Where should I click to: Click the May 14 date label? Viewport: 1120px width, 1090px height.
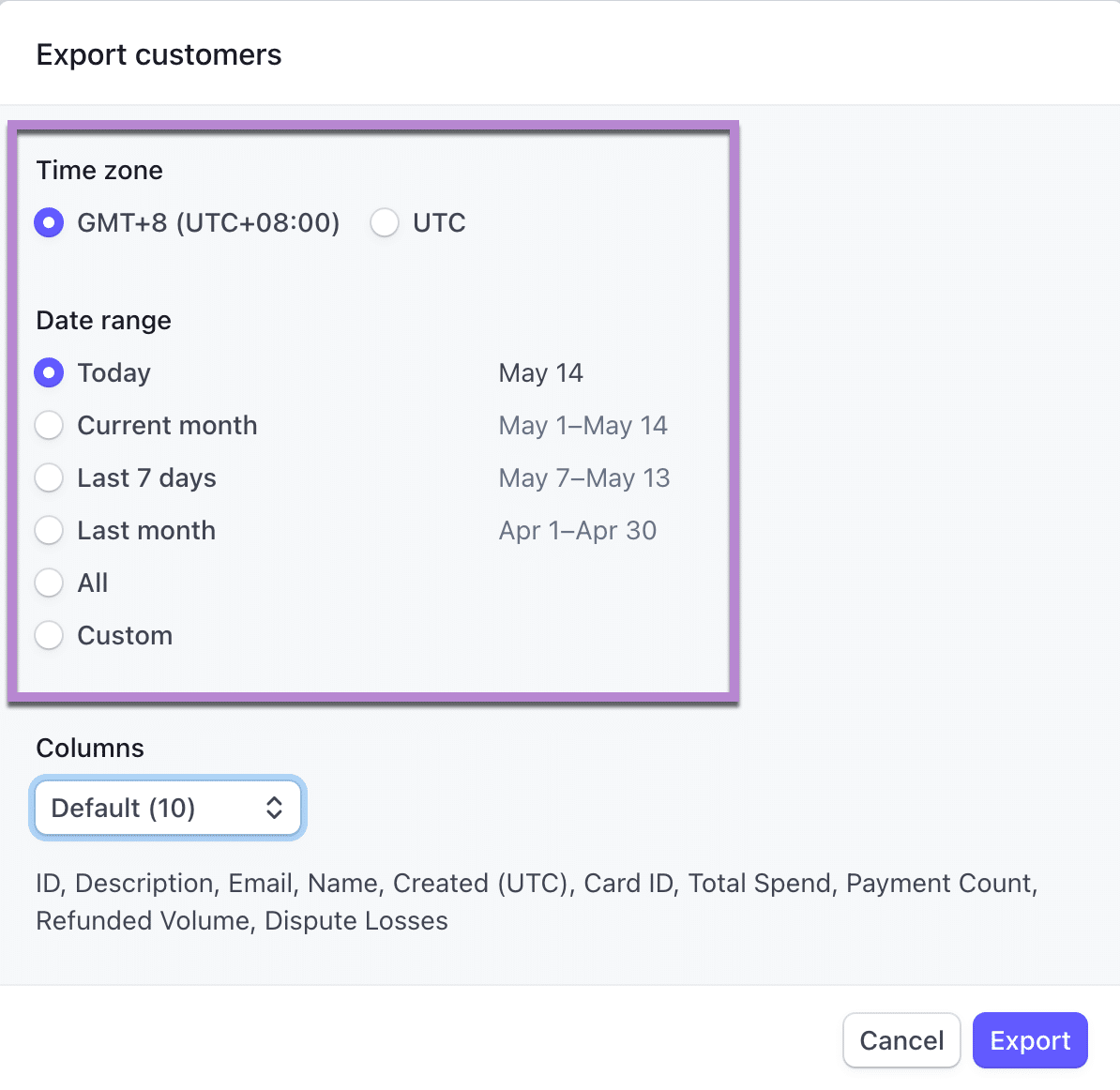coord(540,372)
